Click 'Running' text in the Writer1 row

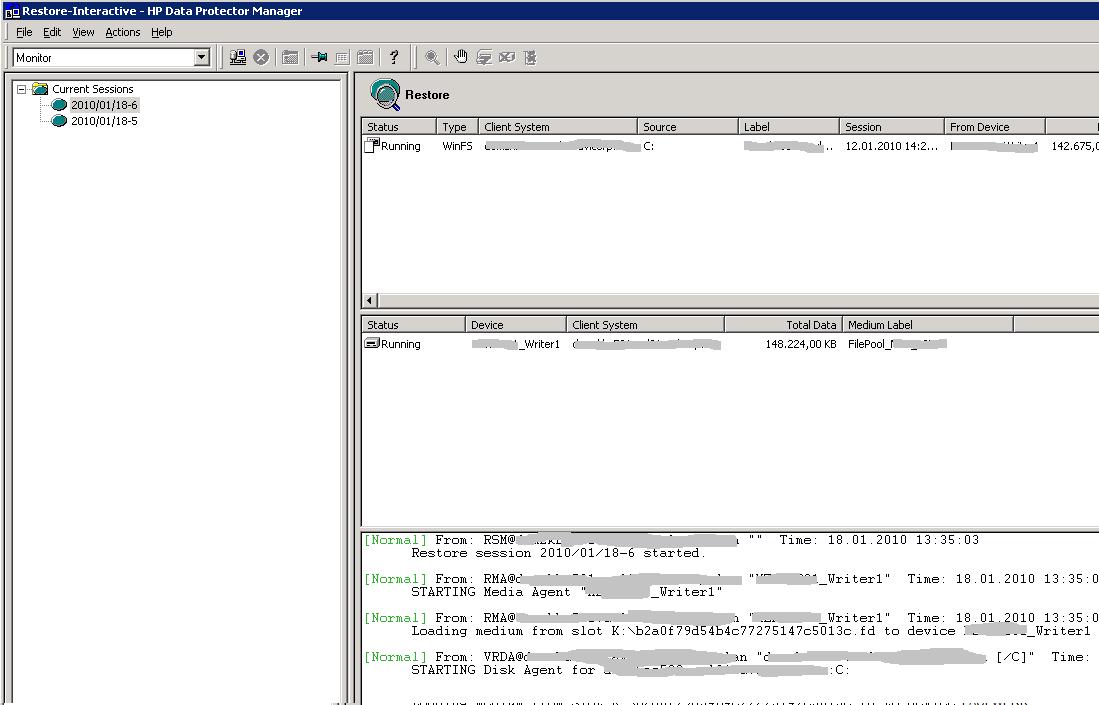[400, 344]
